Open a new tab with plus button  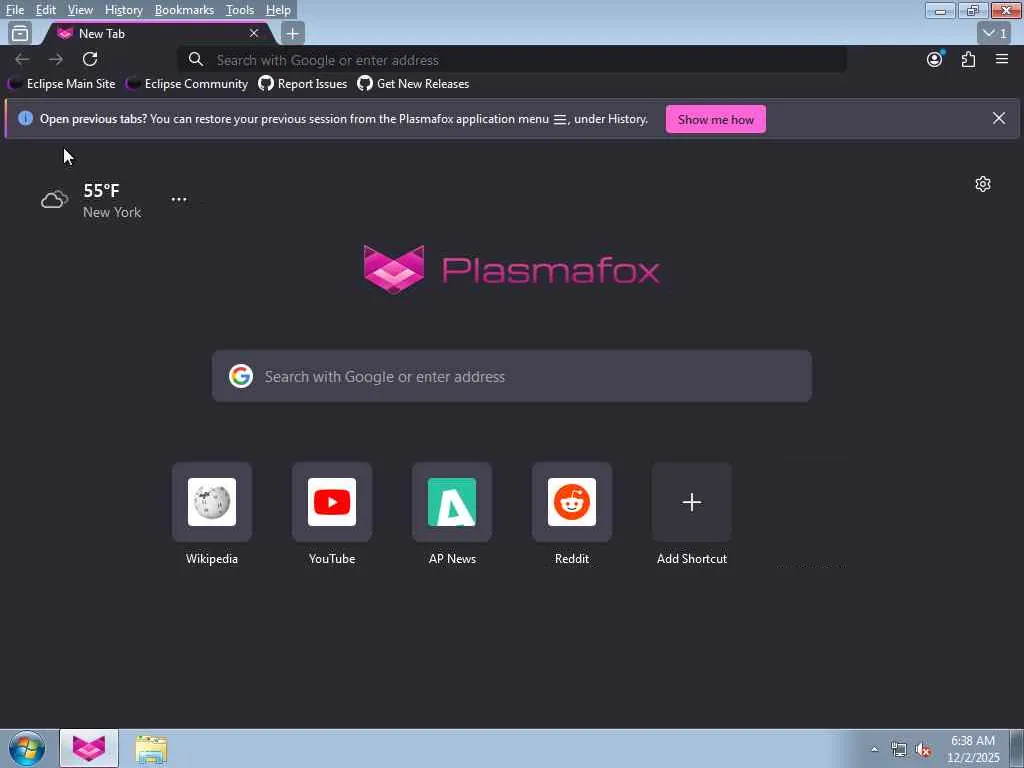click(x=293, y=33)
